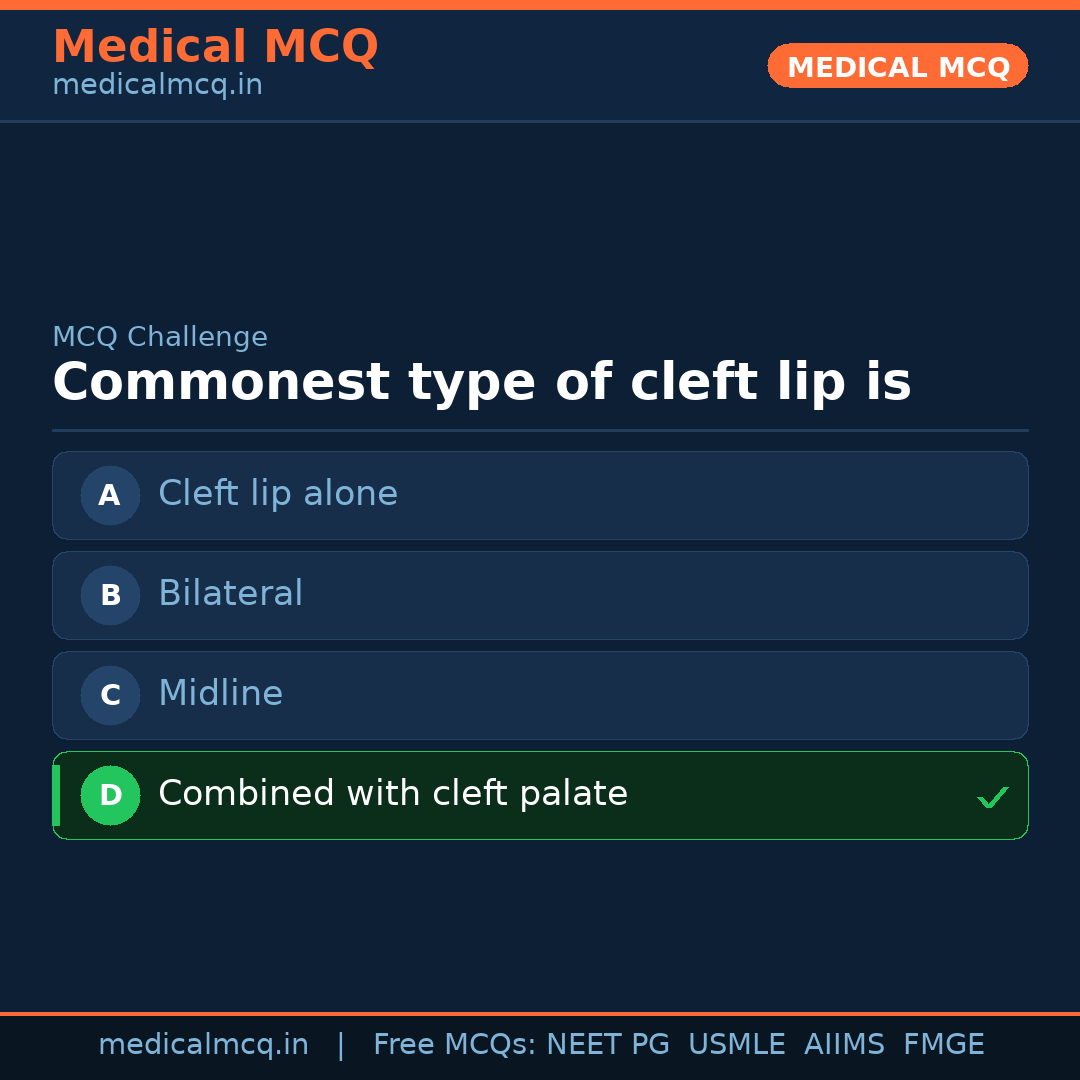Open the medicalmcq.in link in the footer
This screenshot has width=1080, height=1080.
pos(203,1045)
